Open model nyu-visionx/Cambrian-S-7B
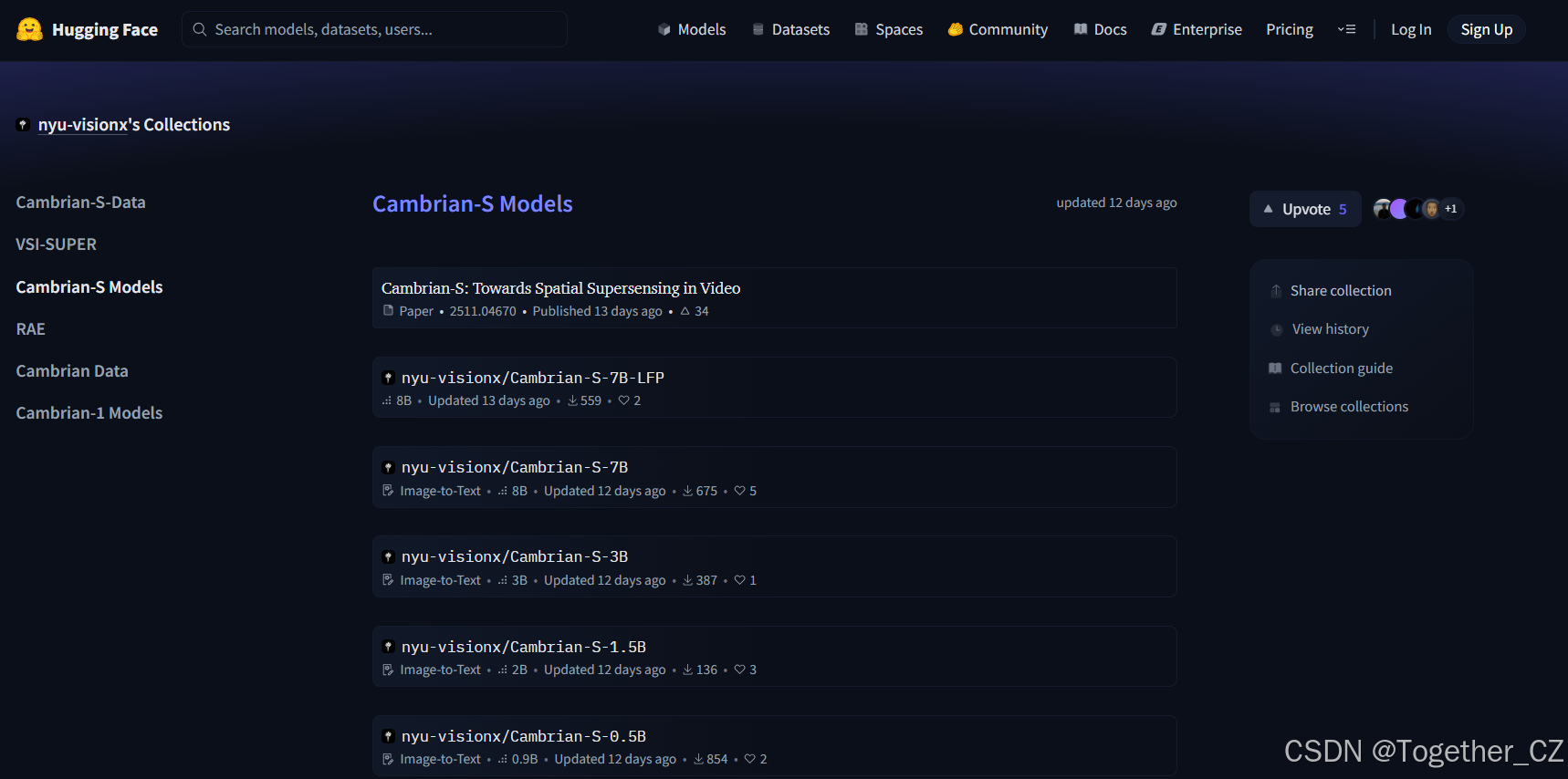The height and width of the screenshot is (779, 1568). (x=515, y=467)
